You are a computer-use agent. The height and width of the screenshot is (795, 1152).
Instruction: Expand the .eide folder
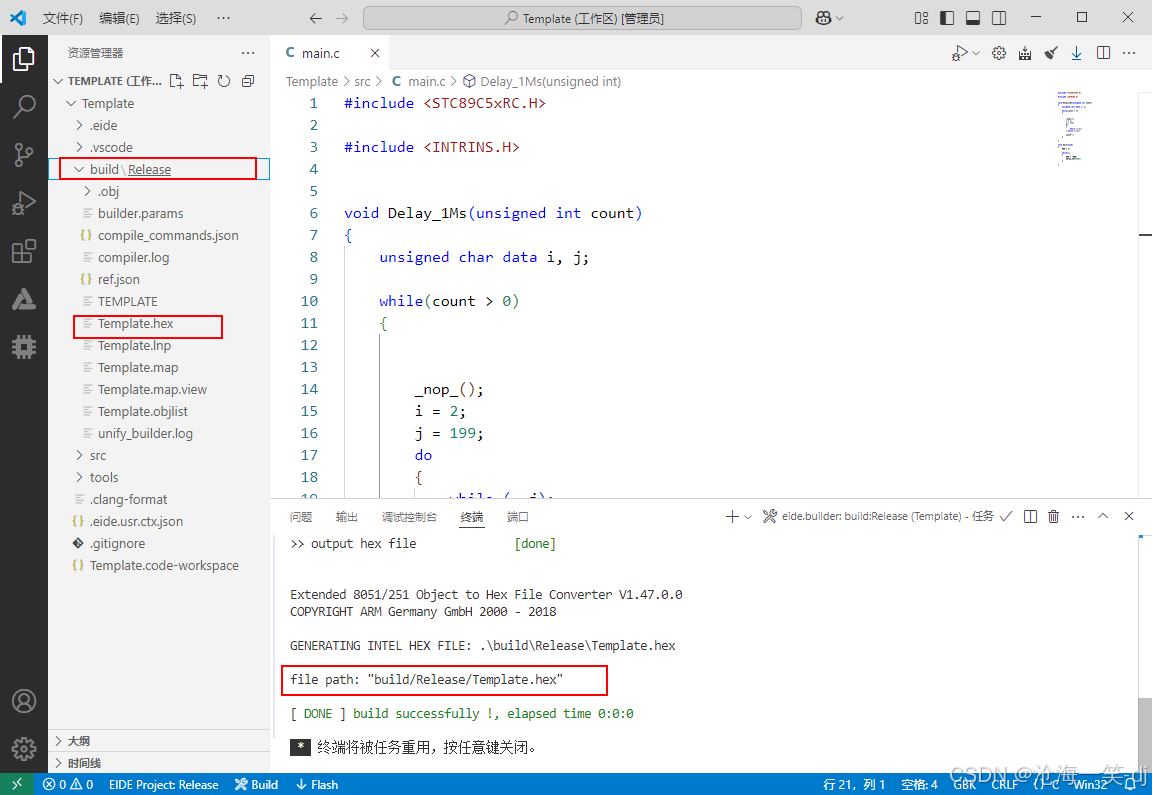click(x=79, y=126)
